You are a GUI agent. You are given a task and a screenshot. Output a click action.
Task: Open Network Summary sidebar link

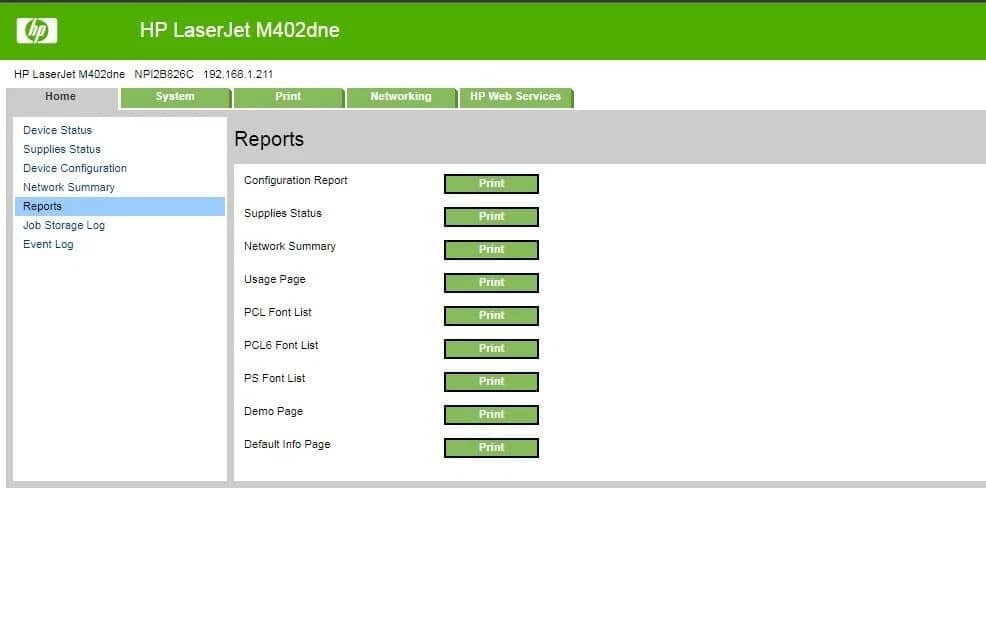click(69, 187)
